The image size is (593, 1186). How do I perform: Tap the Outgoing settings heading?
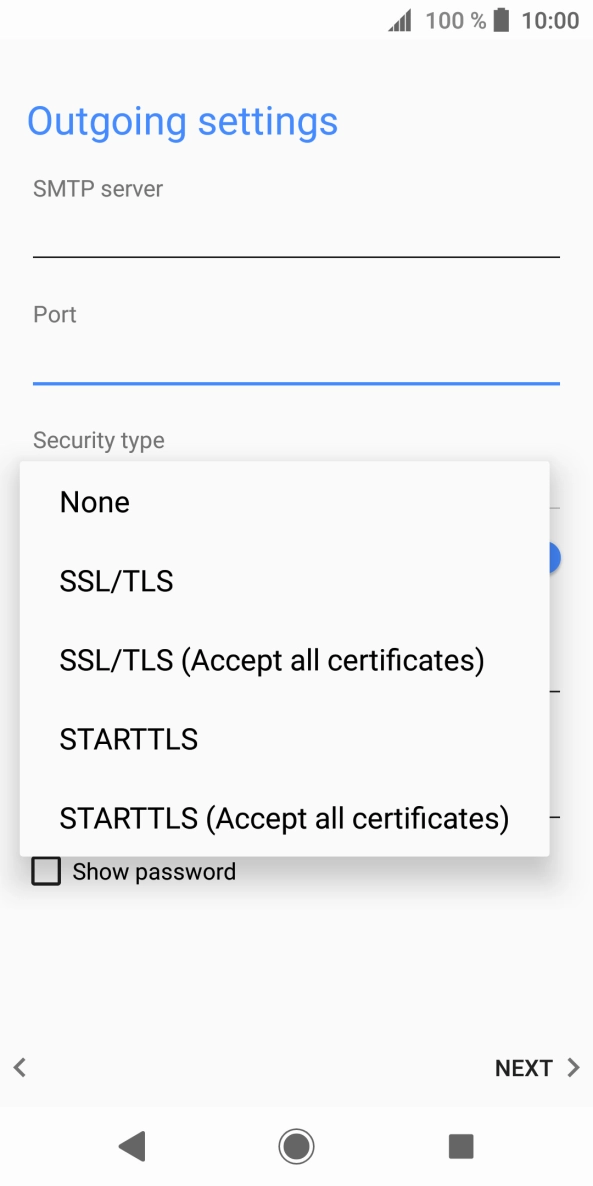pyautogui.click(x=183, y=121)
